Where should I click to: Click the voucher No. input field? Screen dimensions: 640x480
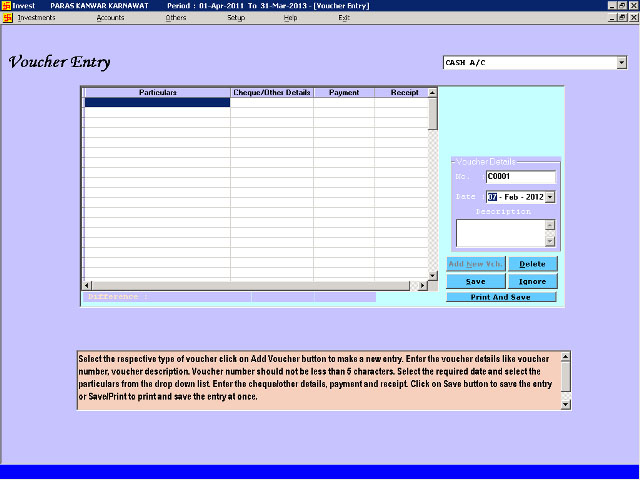click(x=520, y=177)
